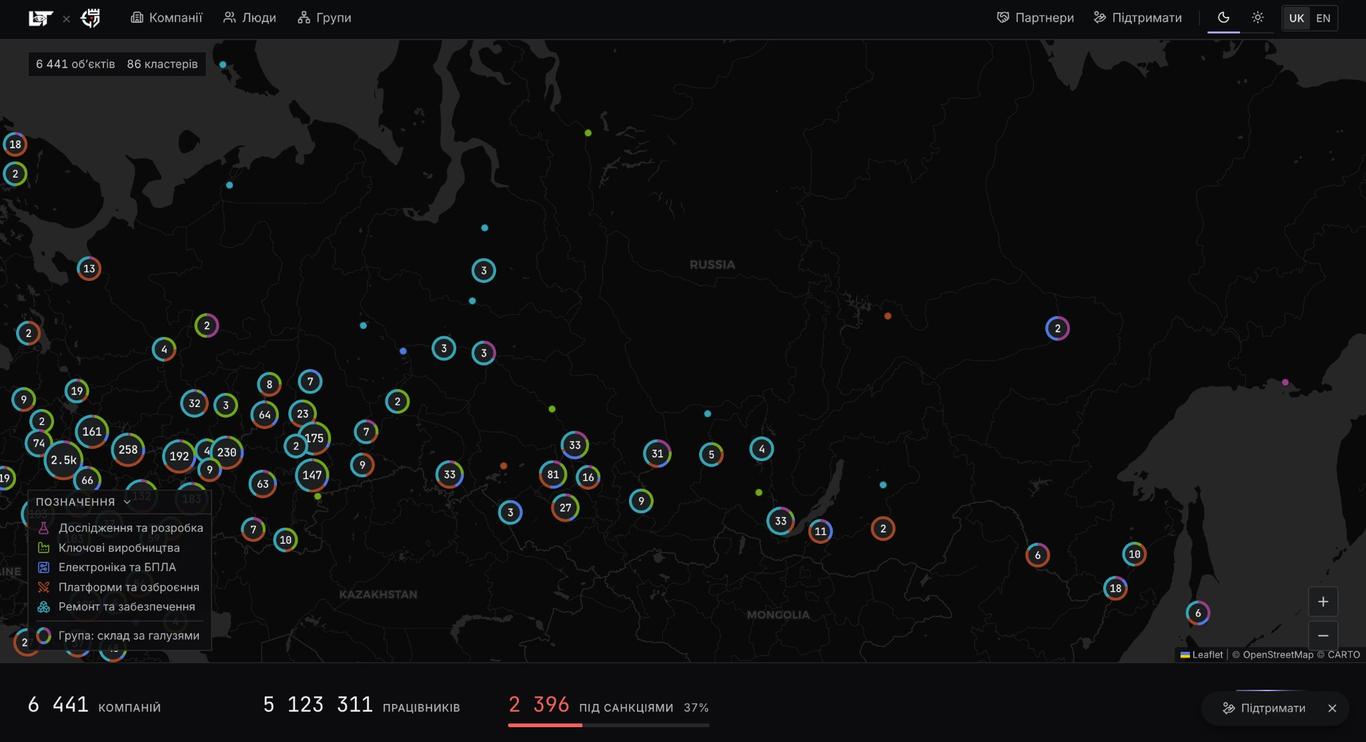Image resolution: width=1366 pixels, height=742 pixels.
Task: Switch to light theme sun icon
Action: pos(1257,18)
